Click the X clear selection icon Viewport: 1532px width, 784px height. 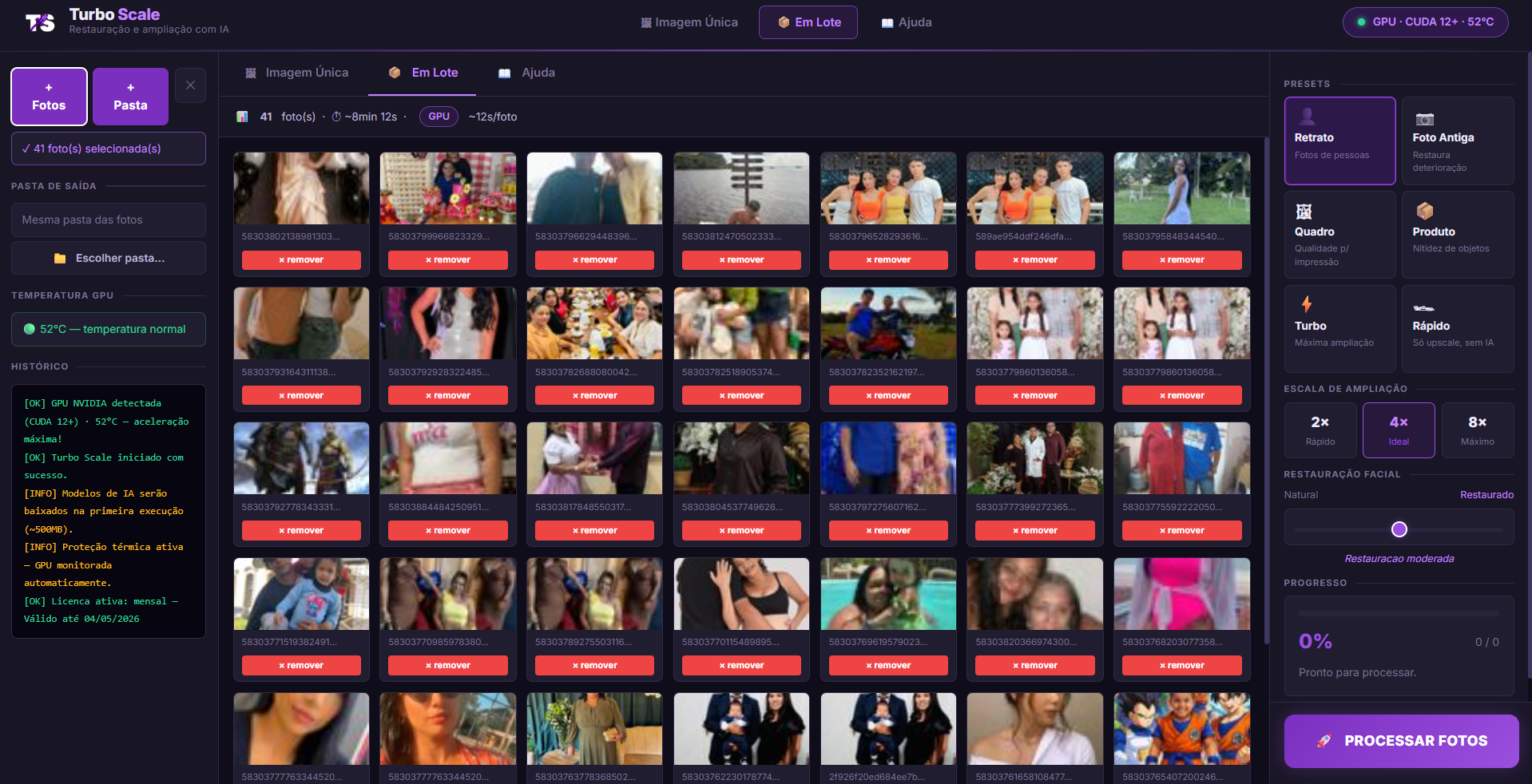[190, 85]
